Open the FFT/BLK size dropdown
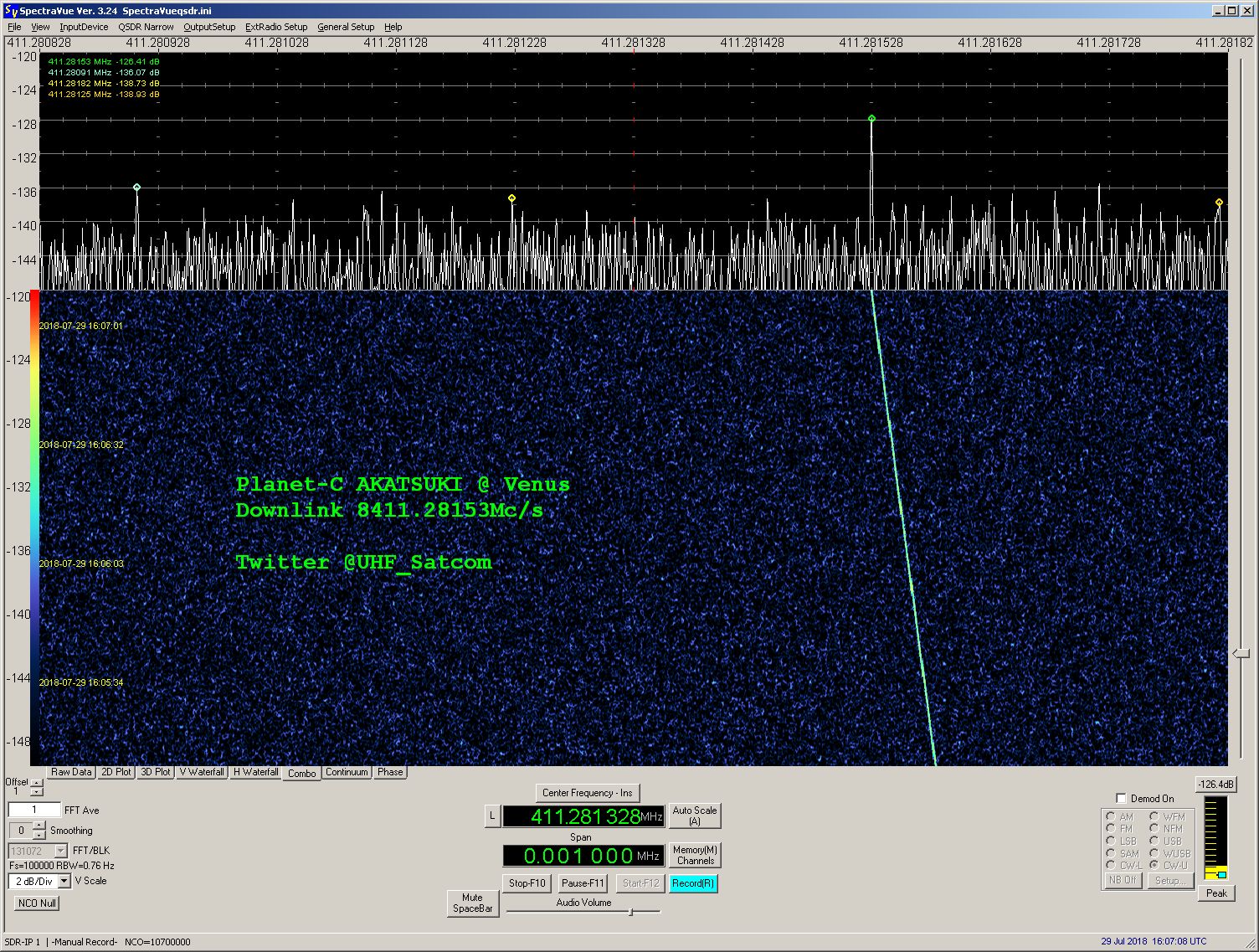The height and width of the screenshot is (952, 1259). (x=60, y=851)
